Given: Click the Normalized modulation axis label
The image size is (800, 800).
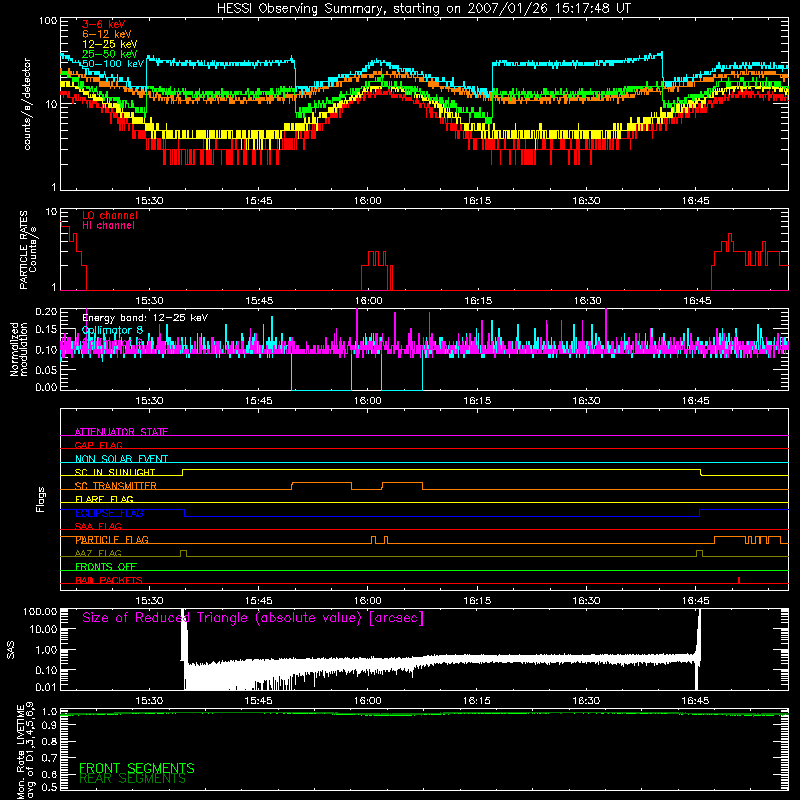Looking at the screenshot, I should (x=19, y=349).
